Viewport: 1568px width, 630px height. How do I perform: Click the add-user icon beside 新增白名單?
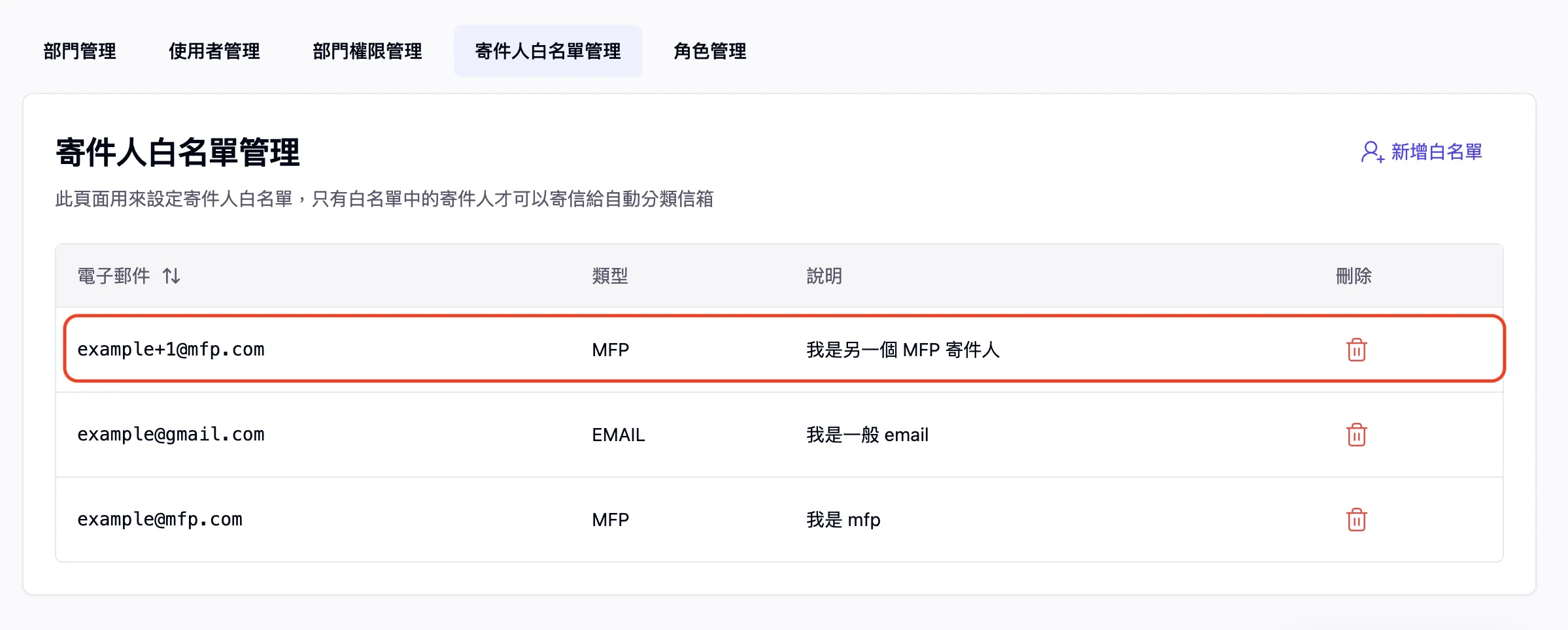click(1372, 152)
